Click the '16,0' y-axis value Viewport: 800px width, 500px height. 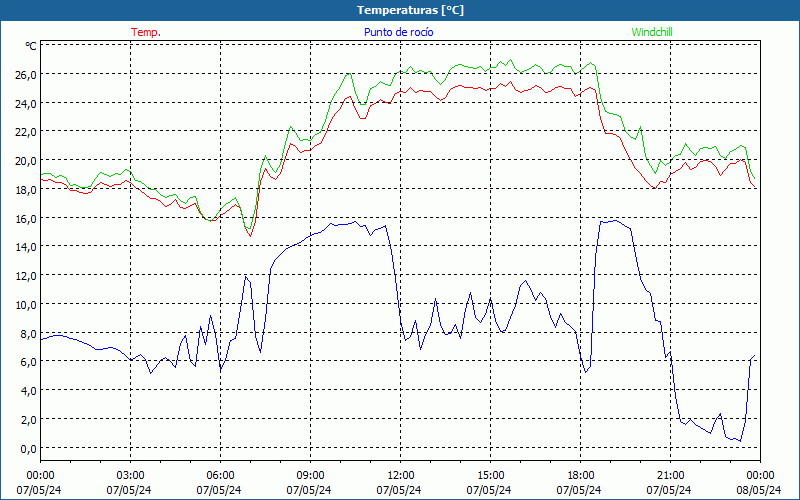click(26, 219)
